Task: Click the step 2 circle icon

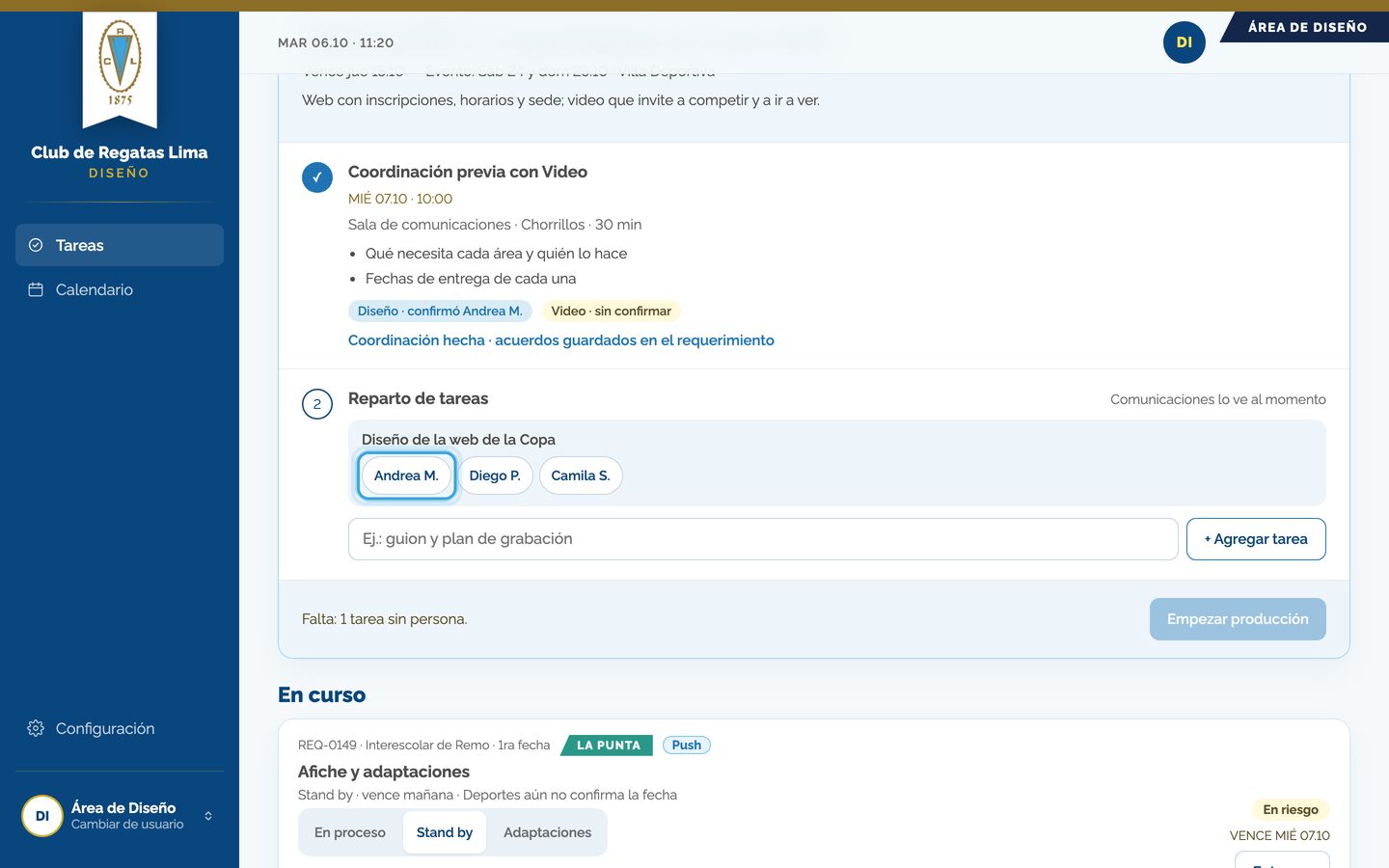Action: coord(317,404)
